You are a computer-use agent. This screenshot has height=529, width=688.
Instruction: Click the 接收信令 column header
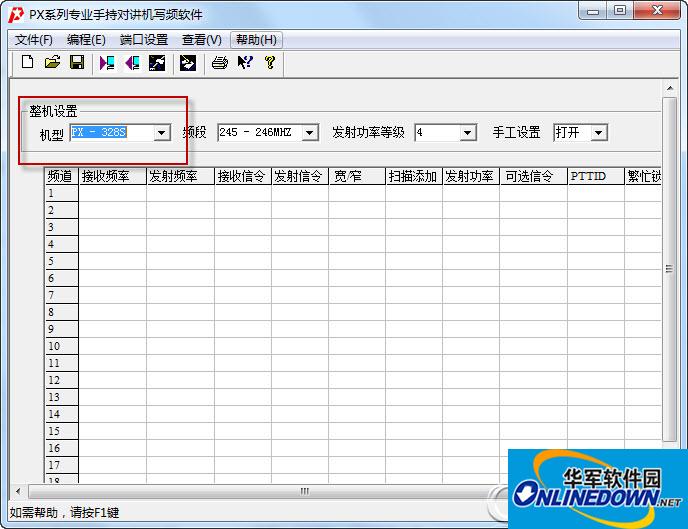pos(243,176)
